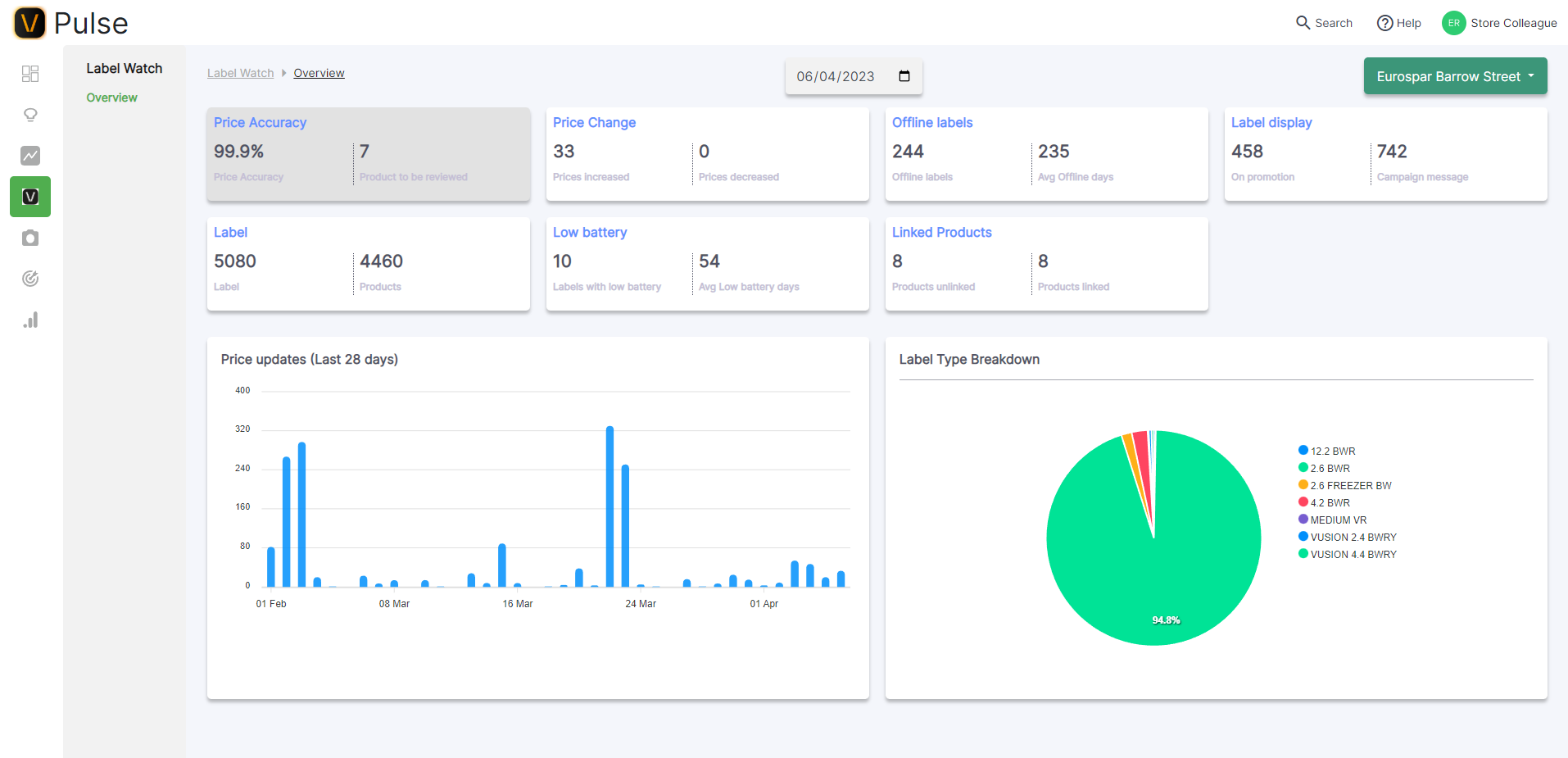Open the dashboard grid icon in sidebar
Screen dimensions: 1568x758
point(30,74)
